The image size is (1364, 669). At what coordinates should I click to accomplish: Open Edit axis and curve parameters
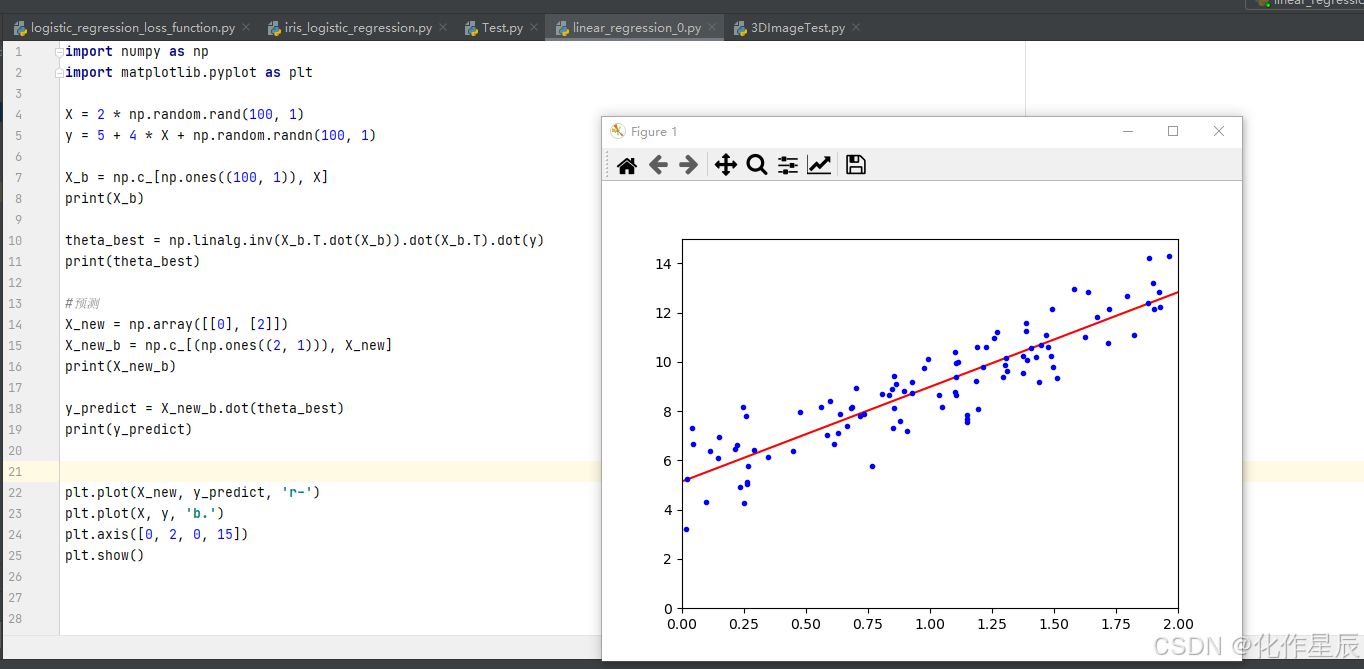pos(819,165)
